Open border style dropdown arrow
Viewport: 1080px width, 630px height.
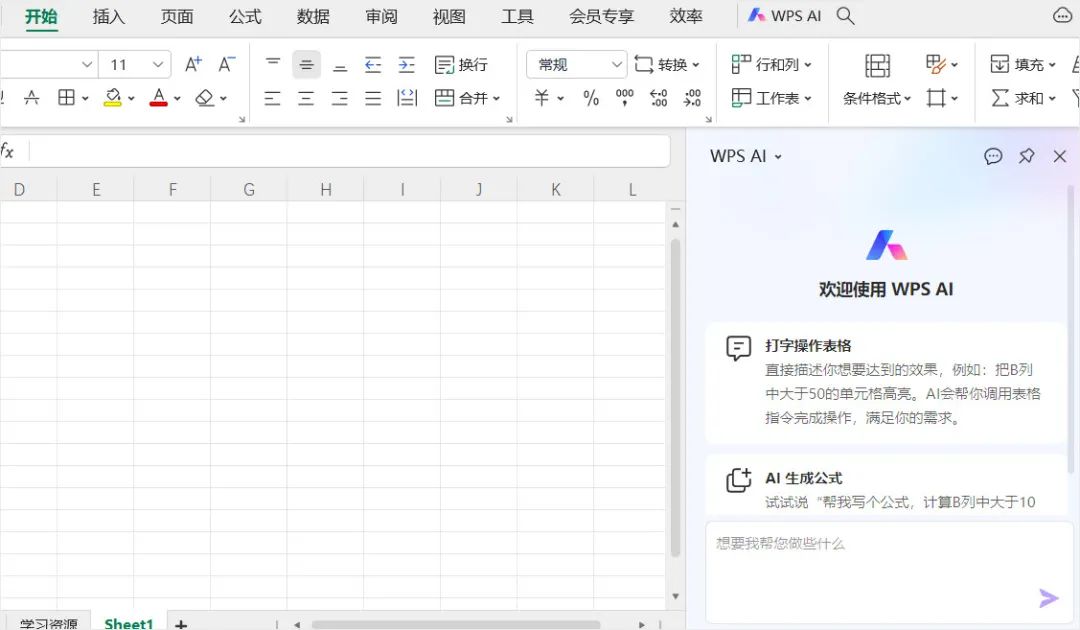tap(85, 98)
